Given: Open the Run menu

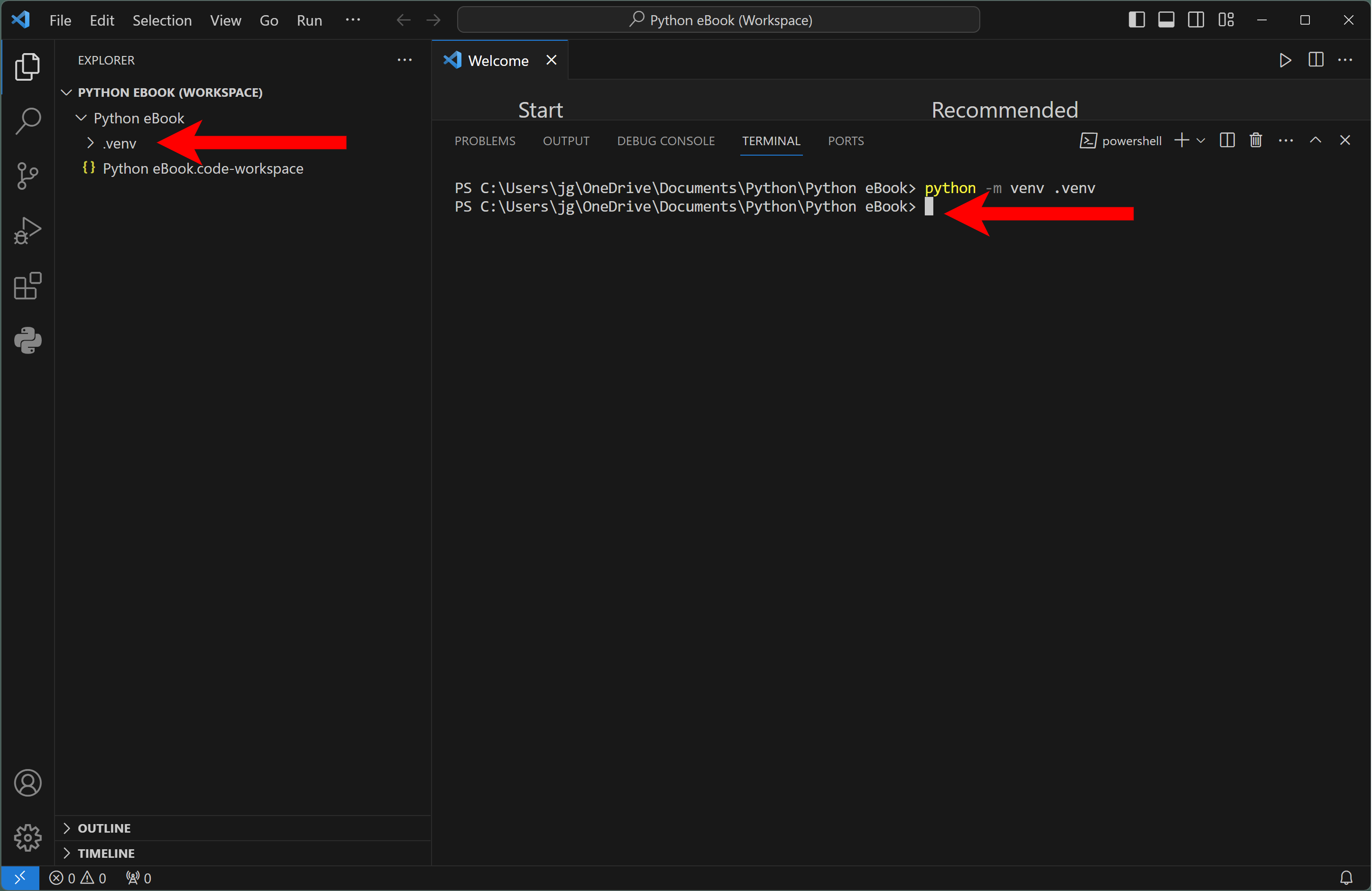Looking at the screenshot, I should (x=309, y=20).
